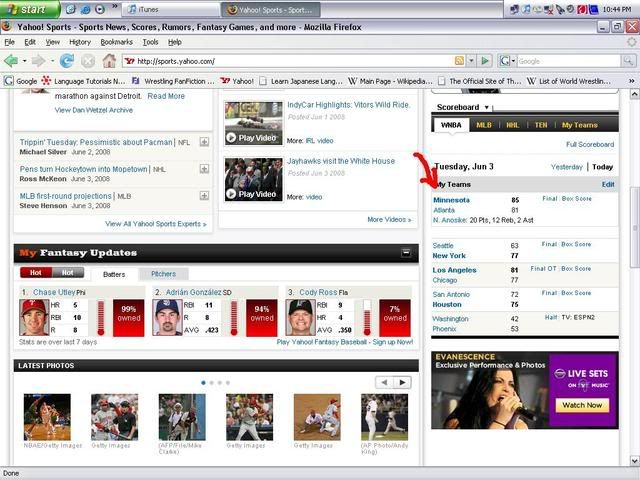Open Los Angeles-Chicago Box Score
This screenshot has height=480, width=640.
pos(576,269)
